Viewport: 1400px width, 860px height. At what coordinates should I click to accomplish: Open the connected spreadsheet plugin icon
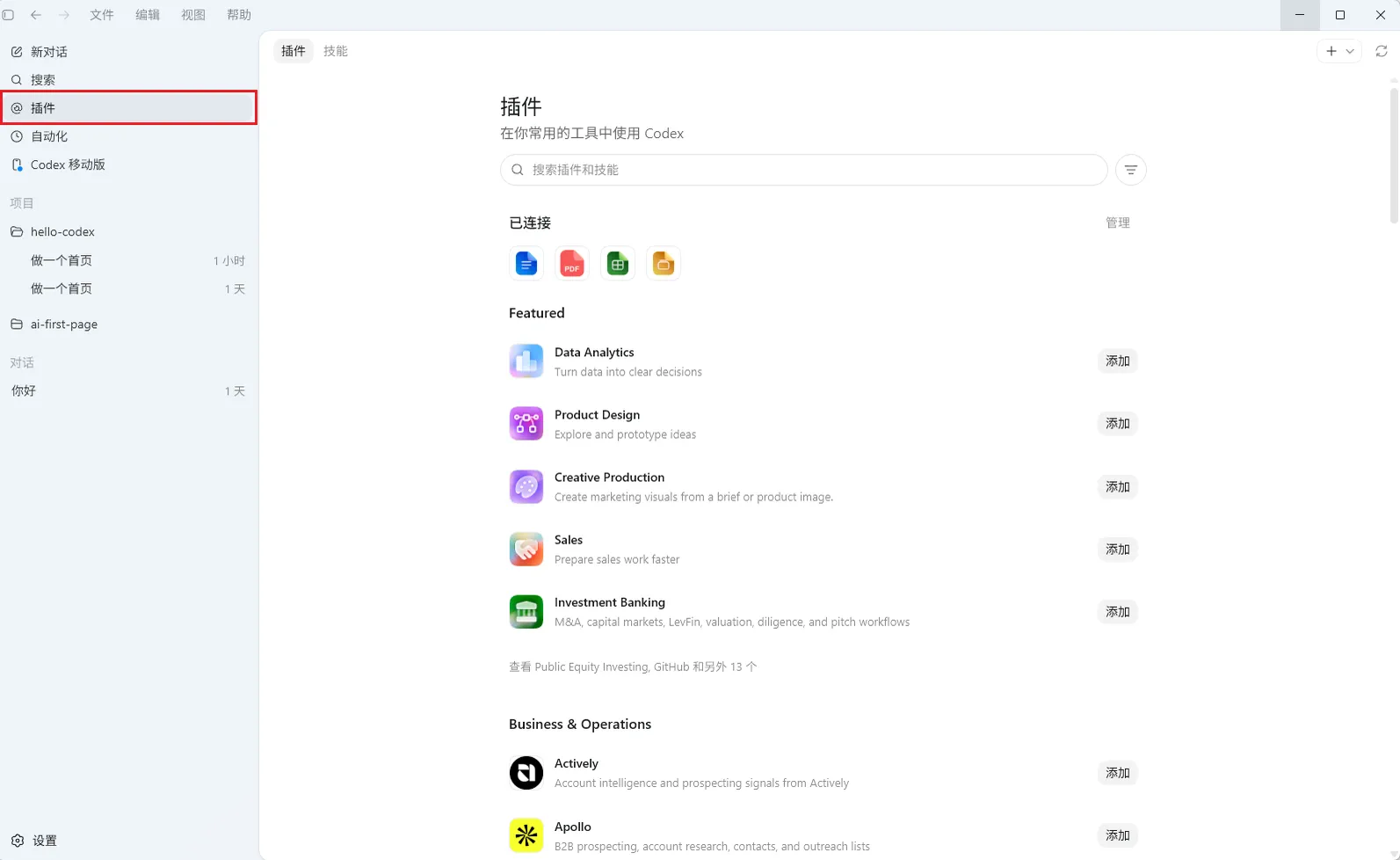pos(618,264)
